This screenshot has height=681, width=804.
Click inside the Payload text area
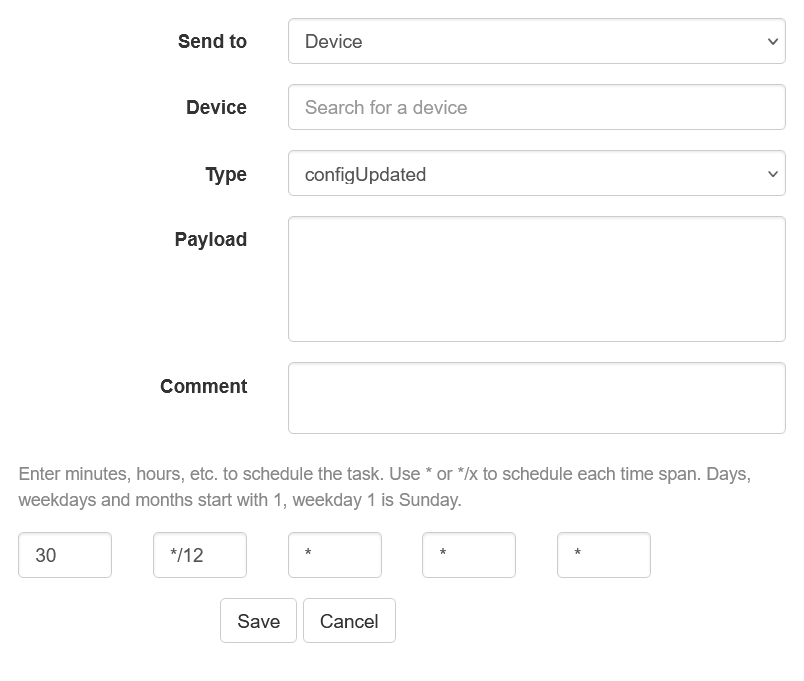click(x=536, y=279)
